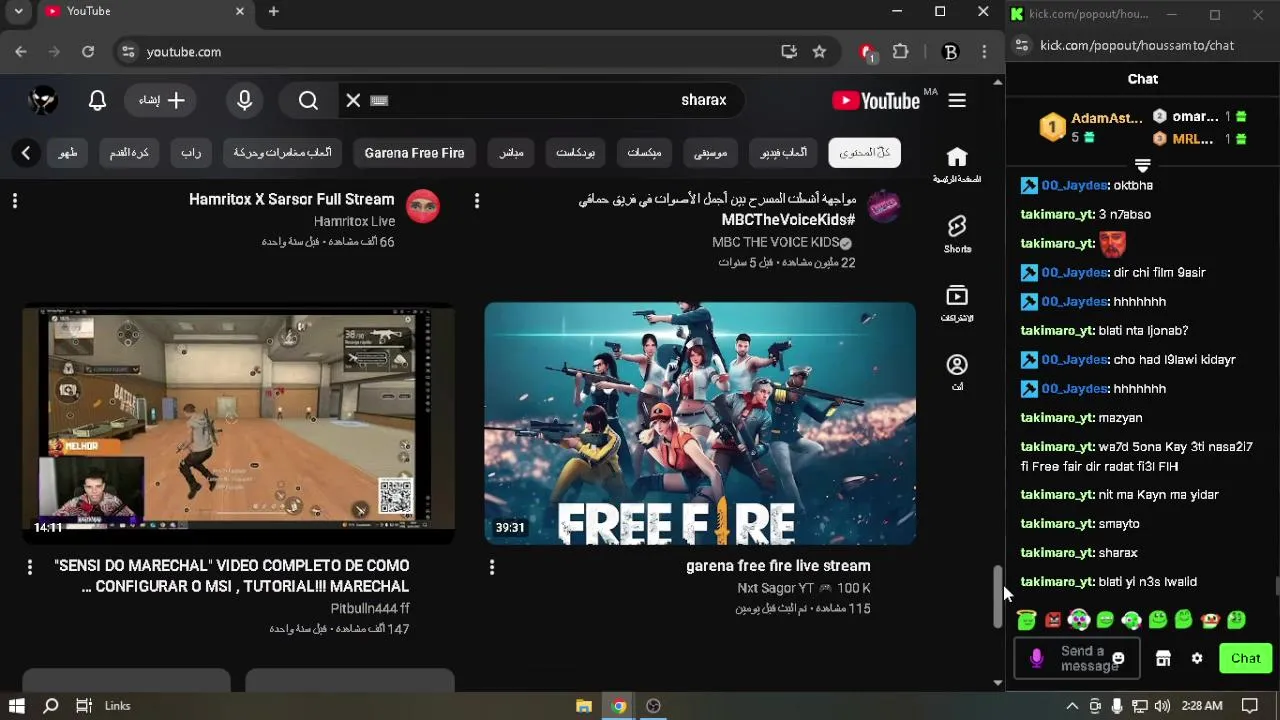Expand the Kick chat leaderboard arrow
The width and height of the screenshot is (1280, 720).
click(x=1143, y=165)
